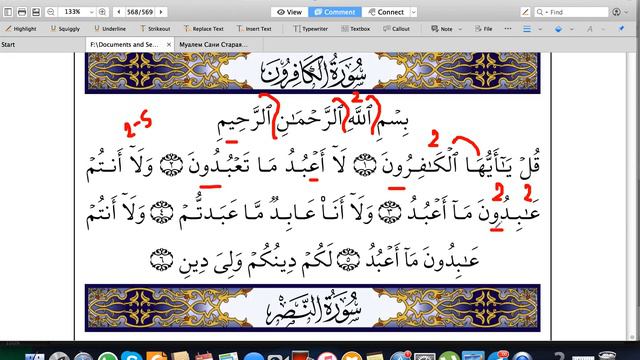Expand the line style dropdown arrow

[540, 29]
